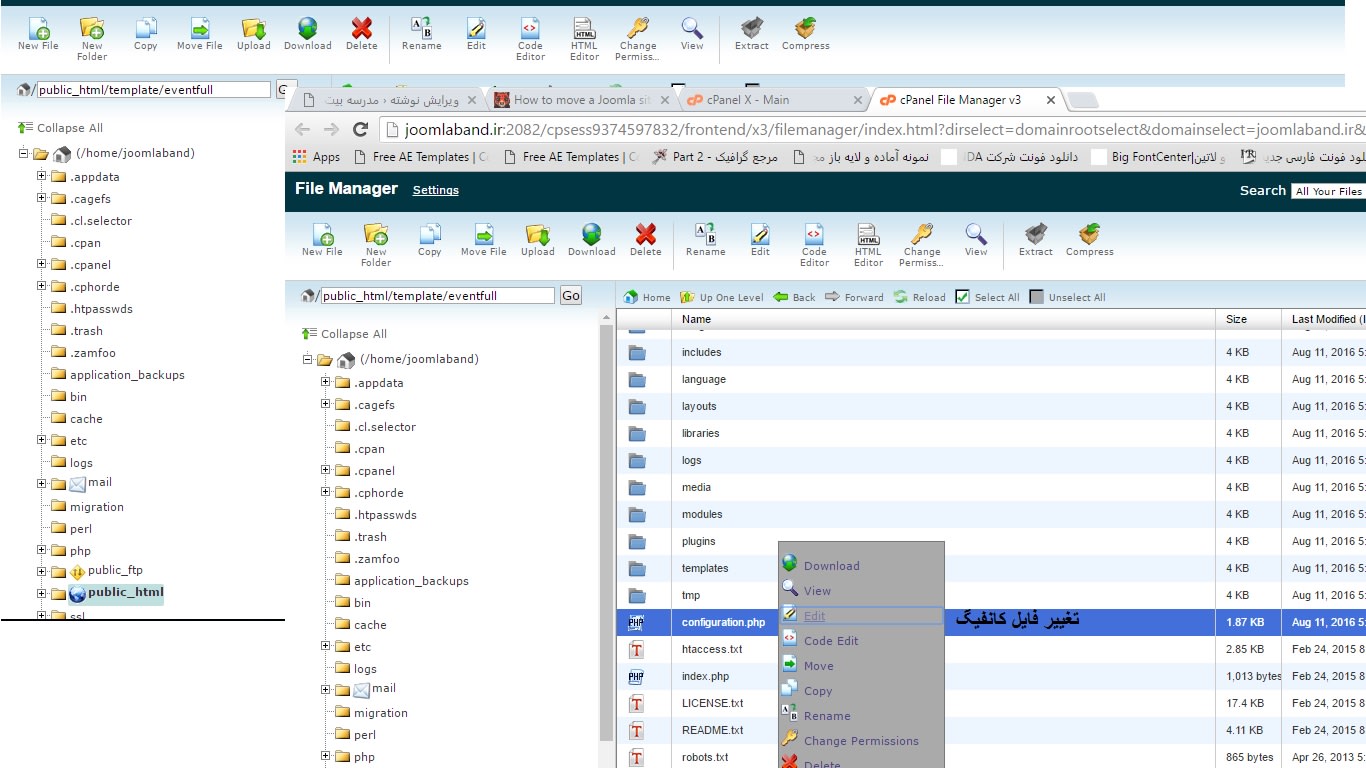Click New File icon in the background window toolbar
1366x768 pixels.
point(38,28)
